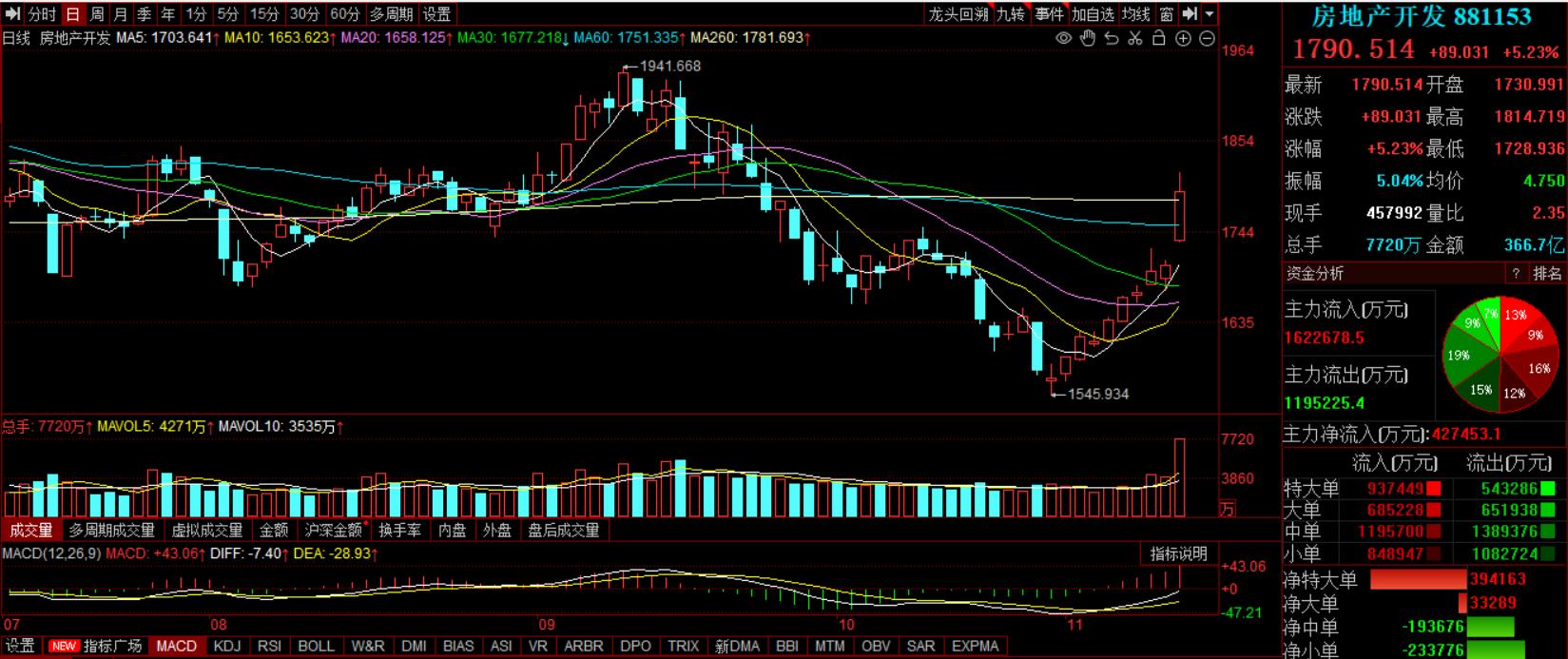Viewport: 1568px width, 659px height.
Task: Select the MACD indicator tab
Action: point(177,646)
